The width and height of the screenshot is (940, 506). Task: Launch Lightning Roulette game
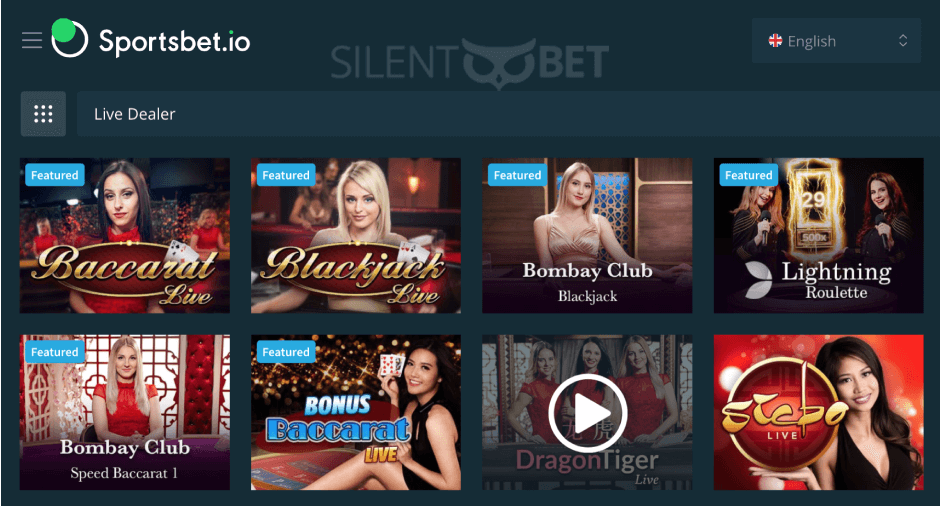click(818, 236)
